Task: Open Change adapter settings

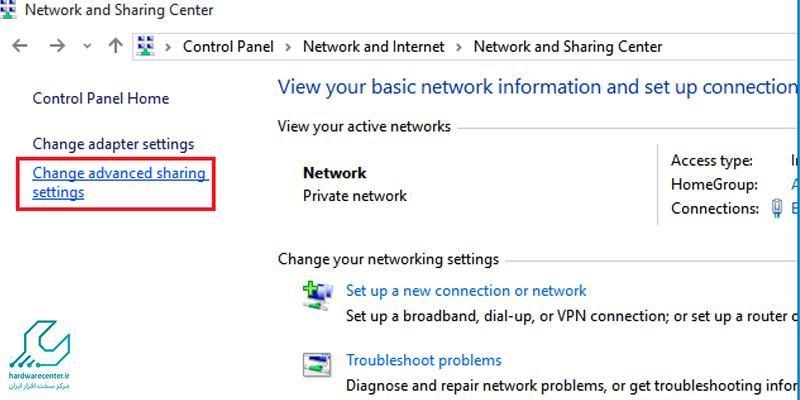Action: coord(113,144)
